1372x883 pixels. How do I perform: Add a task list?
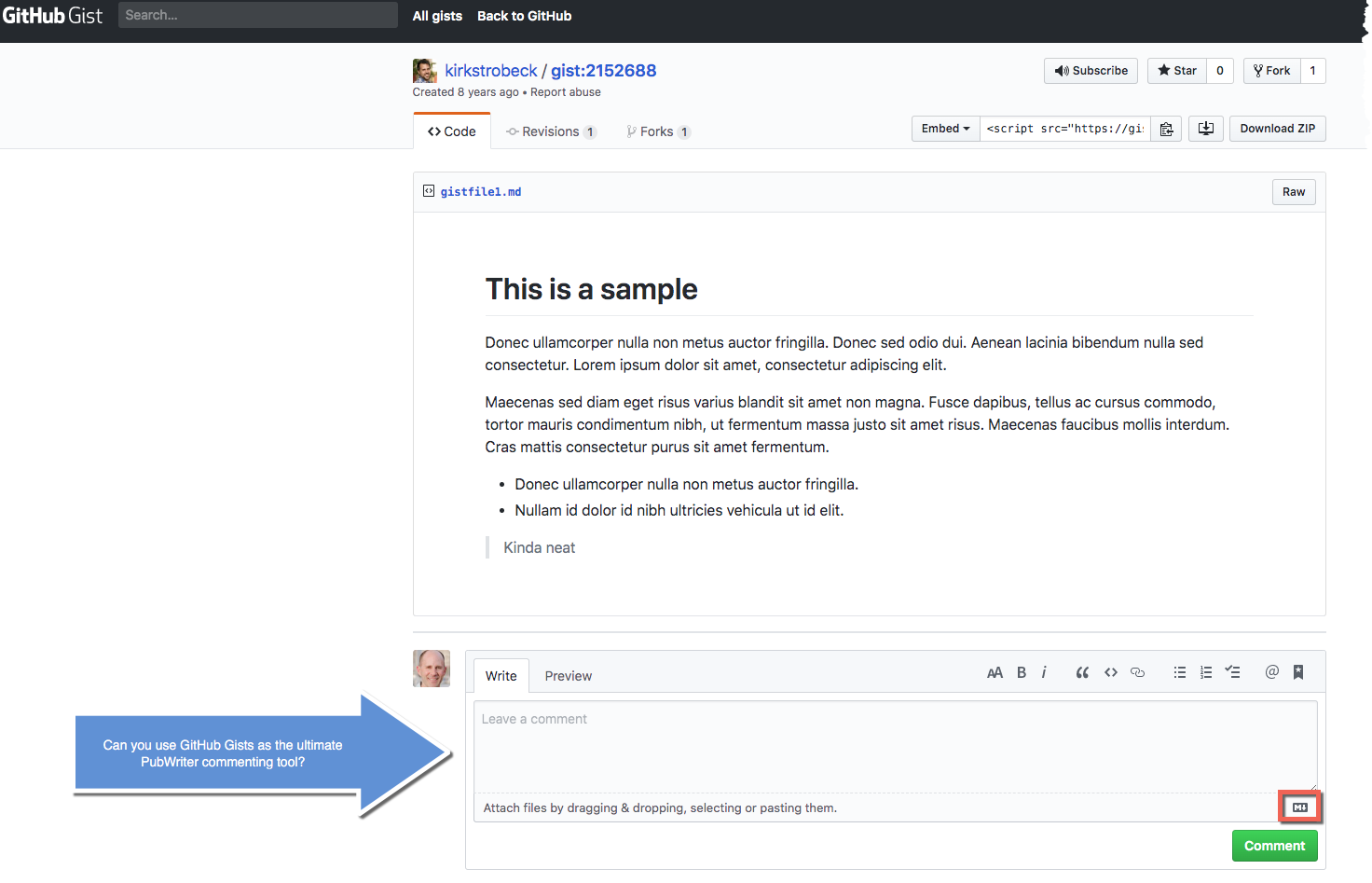(1232, 672)
